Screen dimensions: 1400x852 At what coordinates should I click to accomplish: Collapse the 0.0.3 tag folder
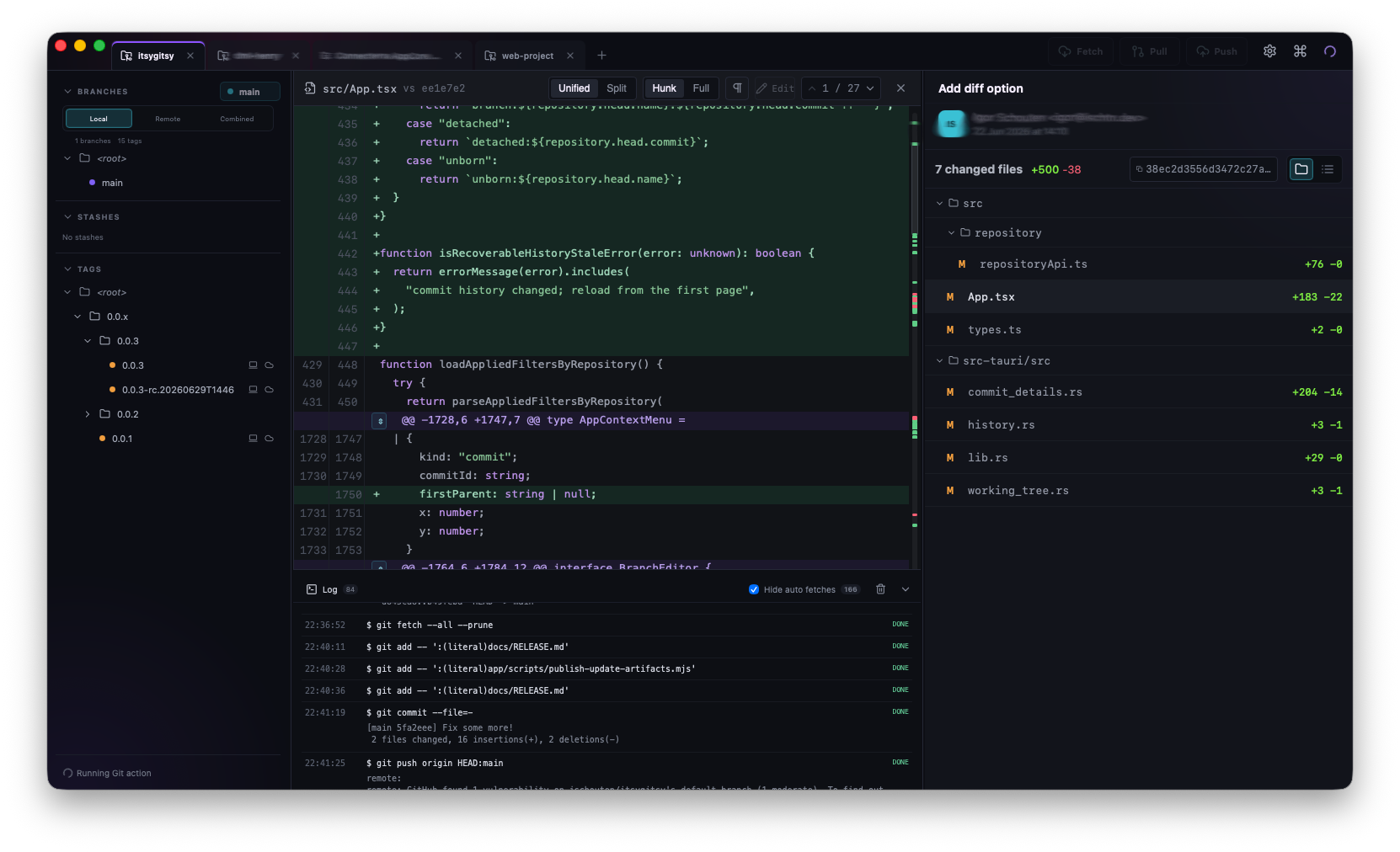point(88,341)
